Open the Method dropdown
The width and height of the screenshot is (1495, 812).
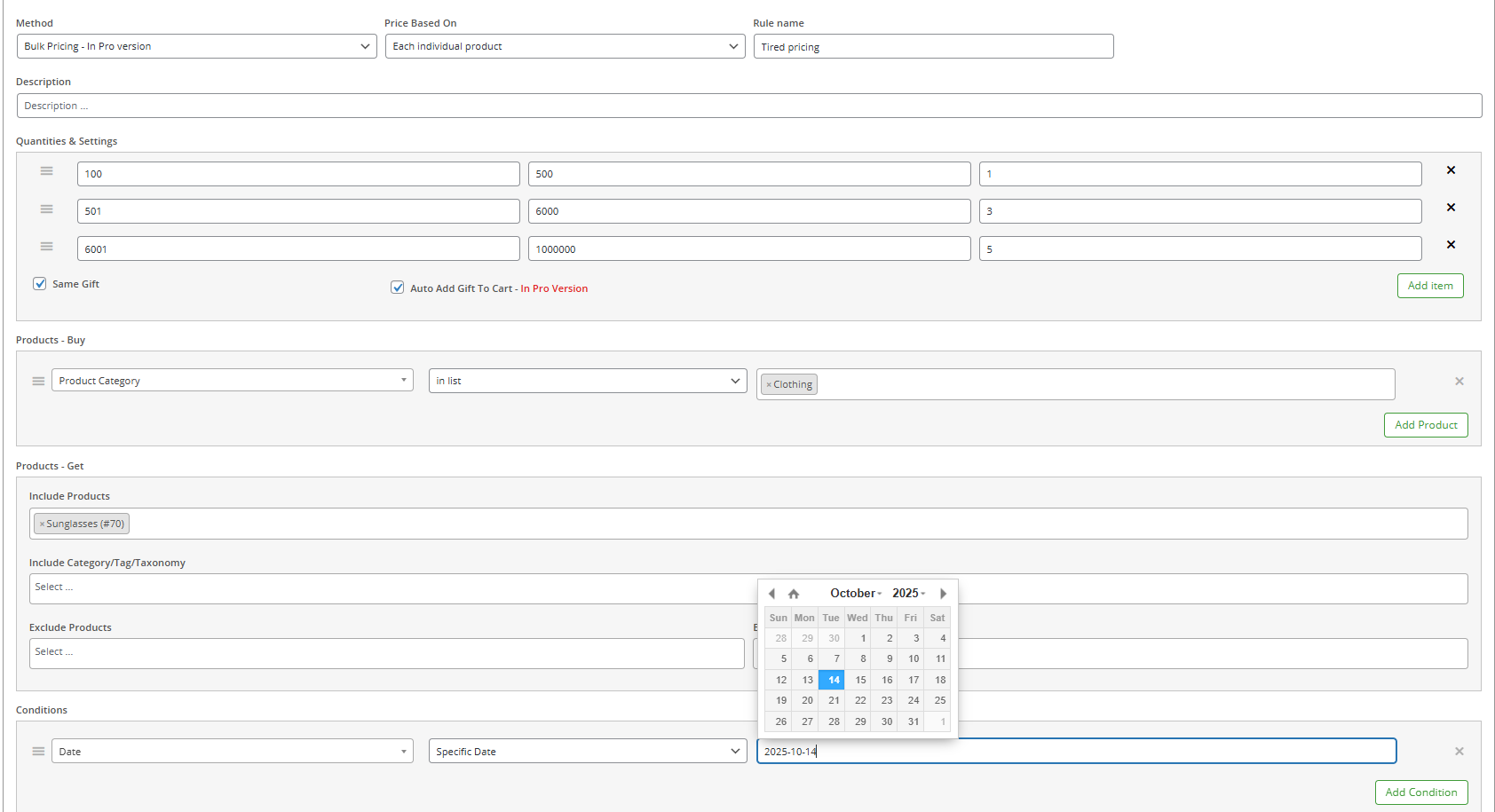coord(197,46)
